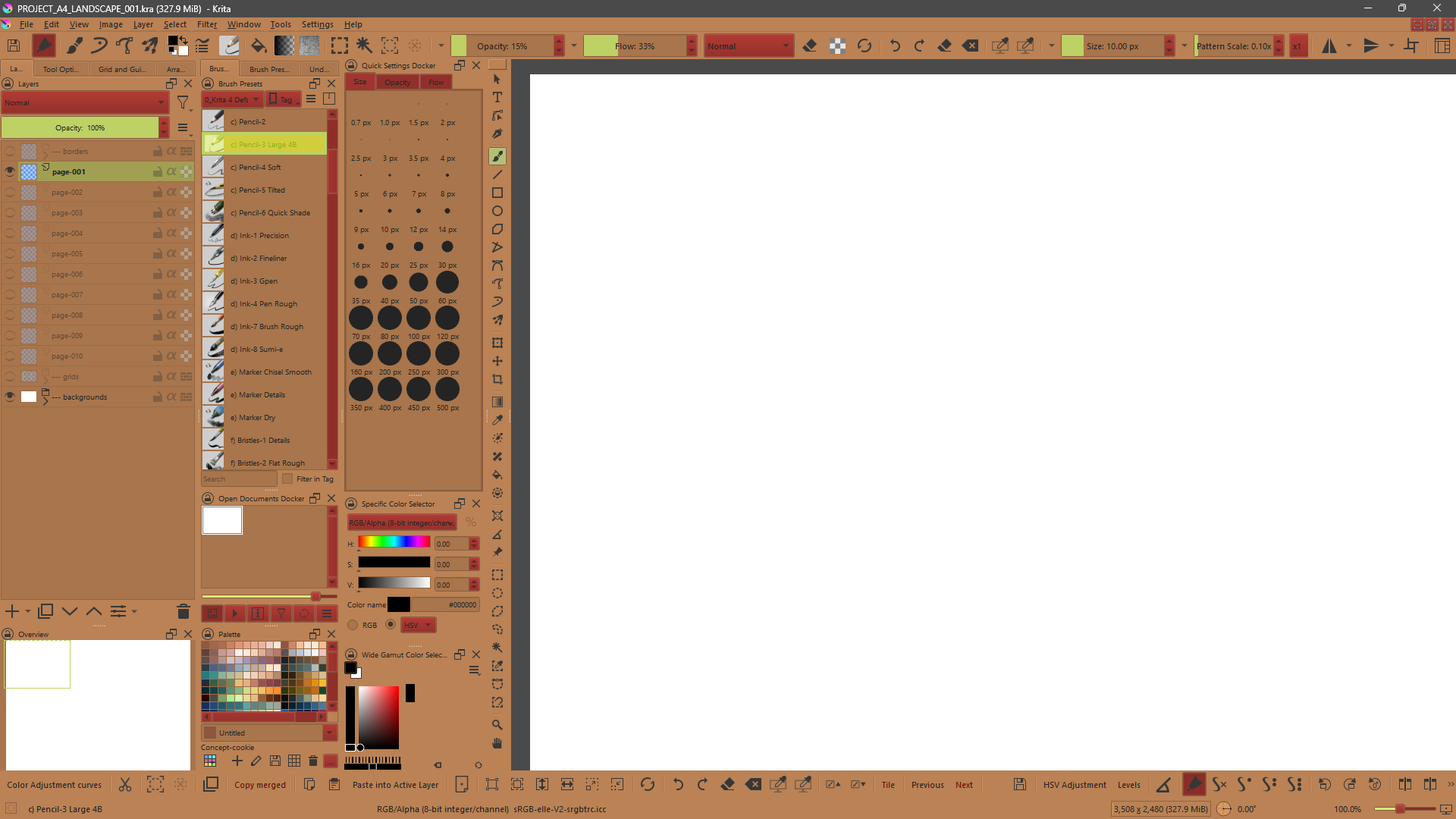Screen dimensions: 1456x819
Task: Open the layer blending mode Normal dropdown
Action: pyautogui.click(x=84, y=102)
